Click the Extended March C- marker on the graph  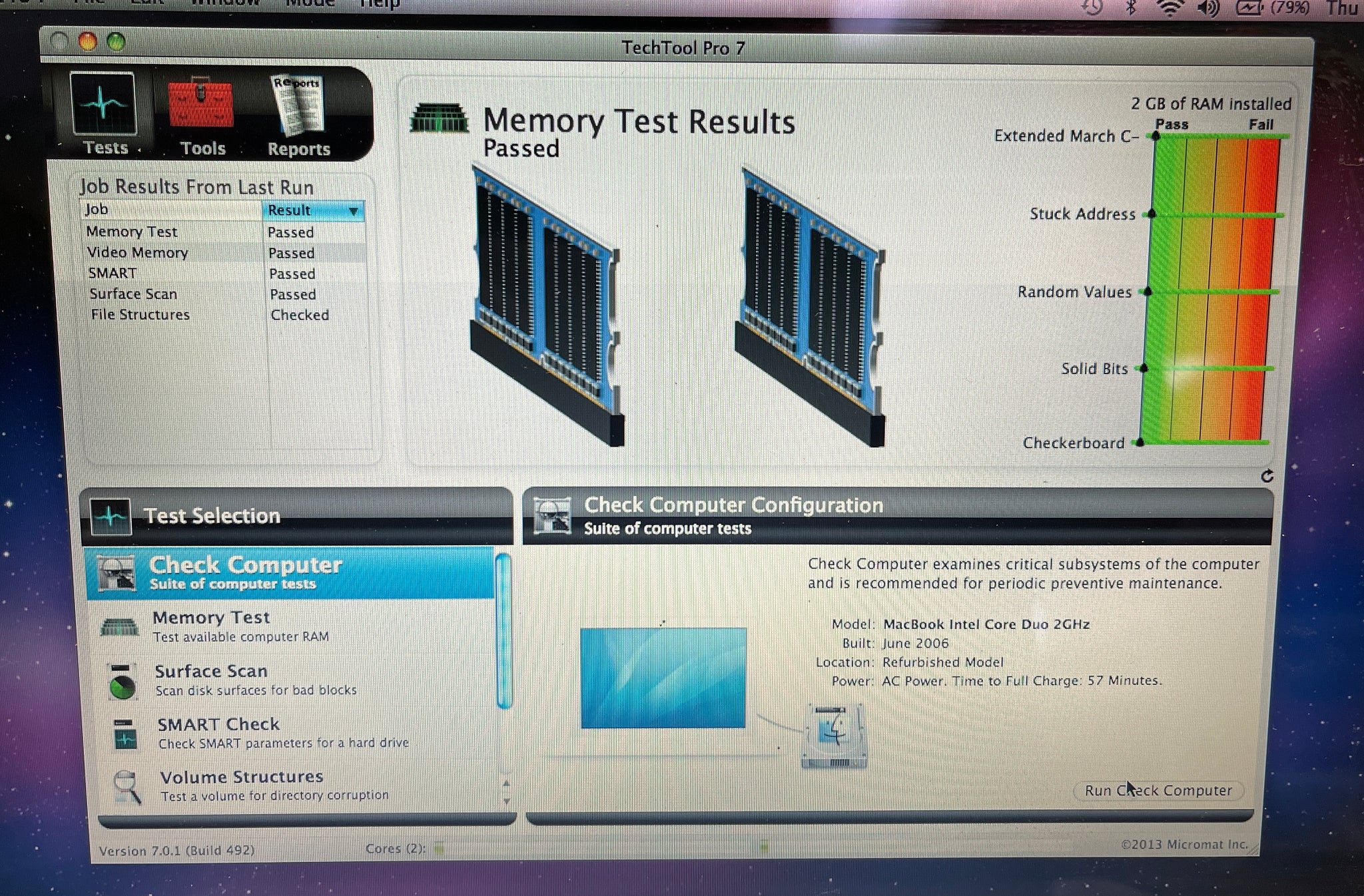[1156, 136]
